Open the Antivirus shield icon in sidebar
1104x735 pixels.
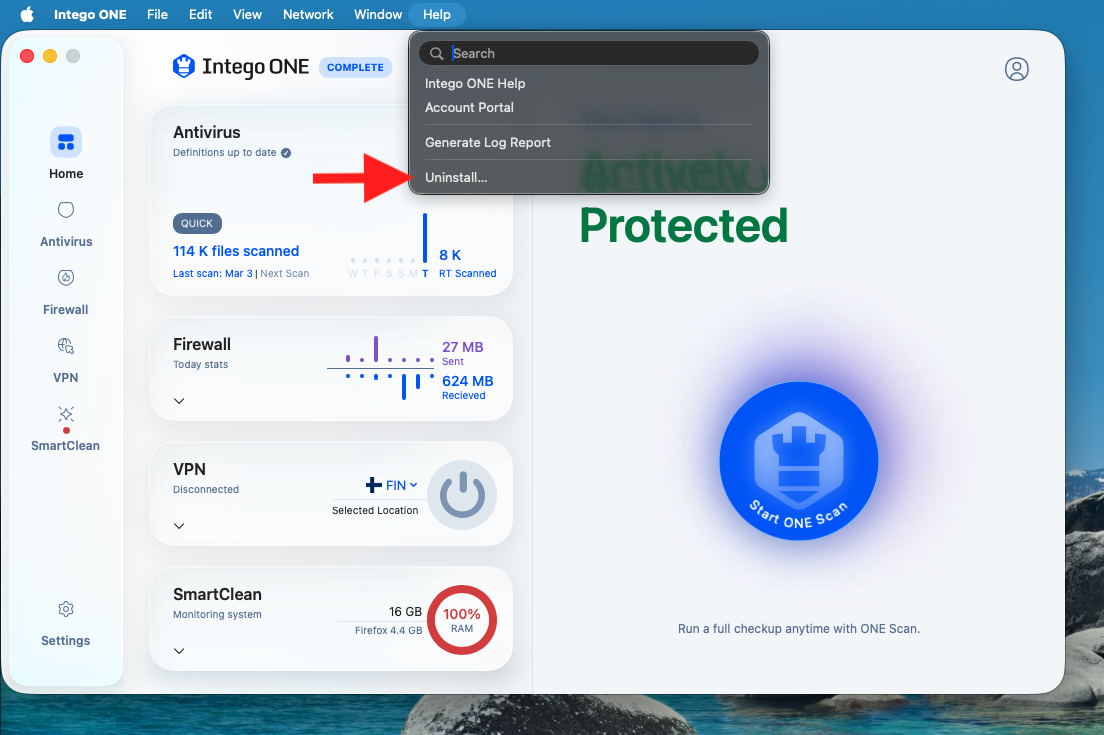coord(65,210)
